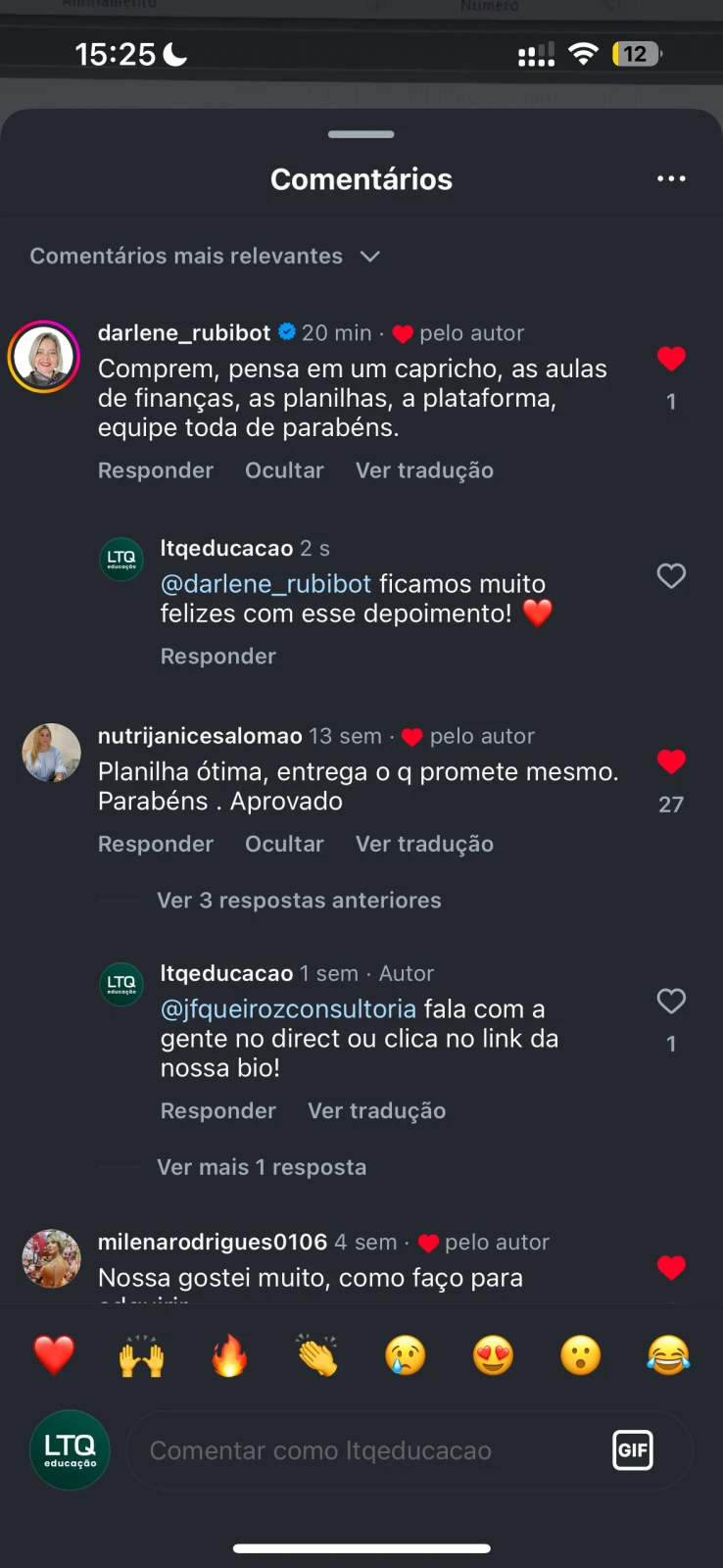Unlike nutrijanicesalomao's comment
The image size is (723, 1568).
click(x=671, y=761)
